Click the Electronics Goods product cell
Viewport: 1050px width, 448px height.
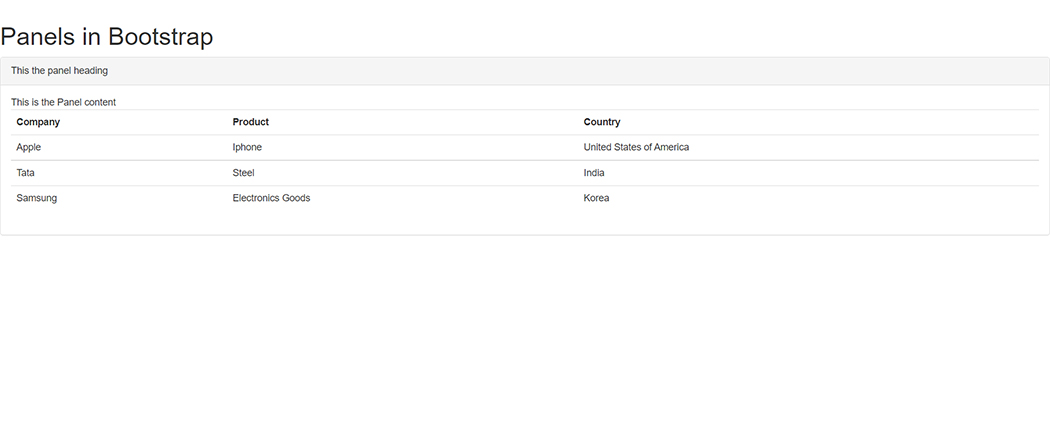271,198
